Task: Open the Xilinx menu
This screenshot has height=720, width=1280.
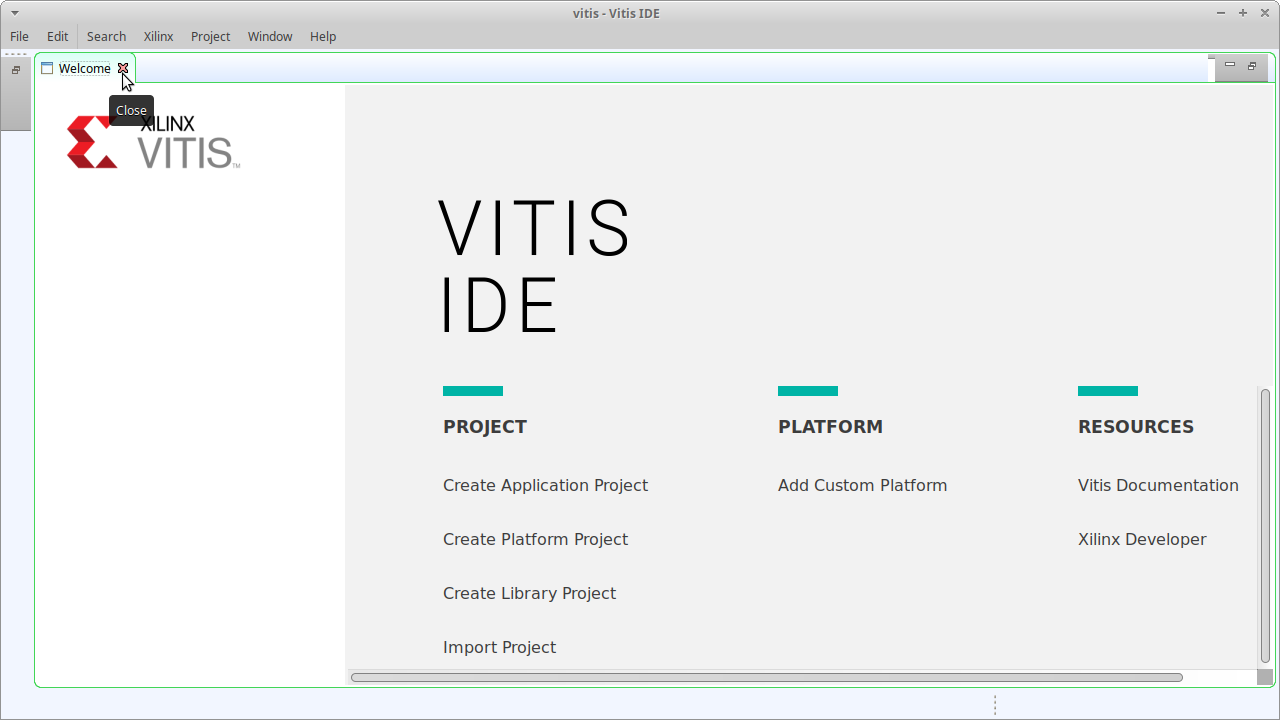Action: (x=158, y=36)
